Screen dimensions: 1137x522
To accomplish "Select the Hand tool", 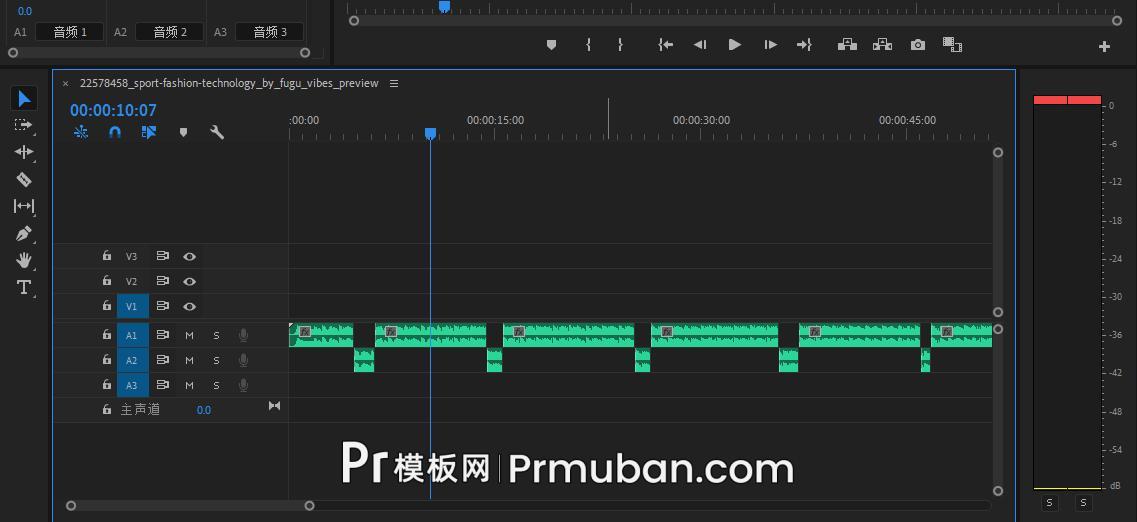I will tap(24, 260).
